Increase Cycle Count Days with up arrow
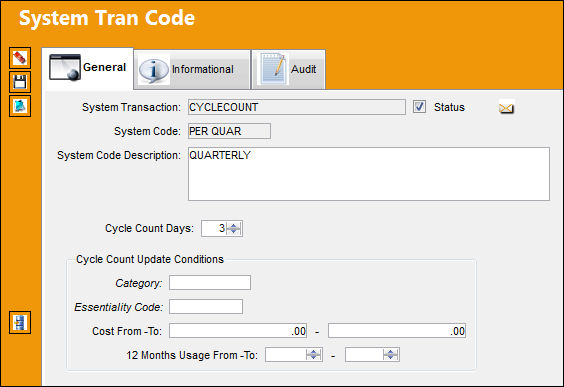 (234, 226)
